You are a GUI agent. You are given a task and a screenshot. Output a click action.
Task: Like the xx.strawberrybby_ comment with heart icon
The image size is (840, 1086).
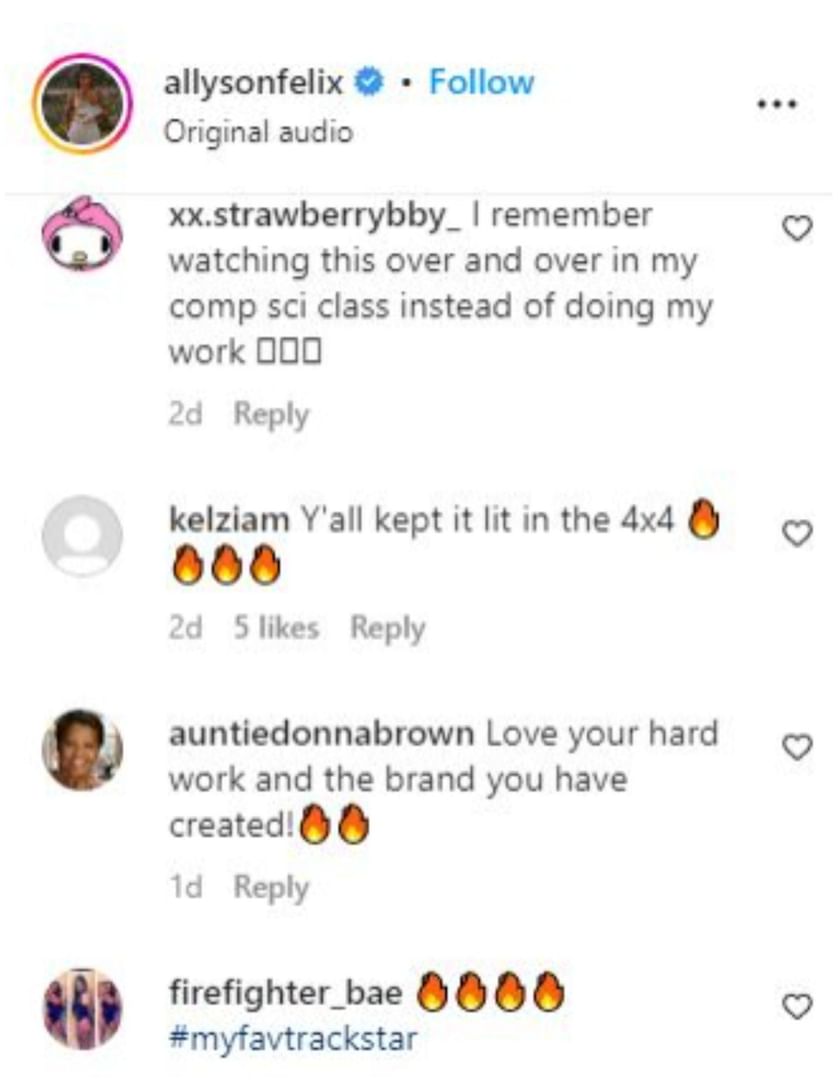796,229
